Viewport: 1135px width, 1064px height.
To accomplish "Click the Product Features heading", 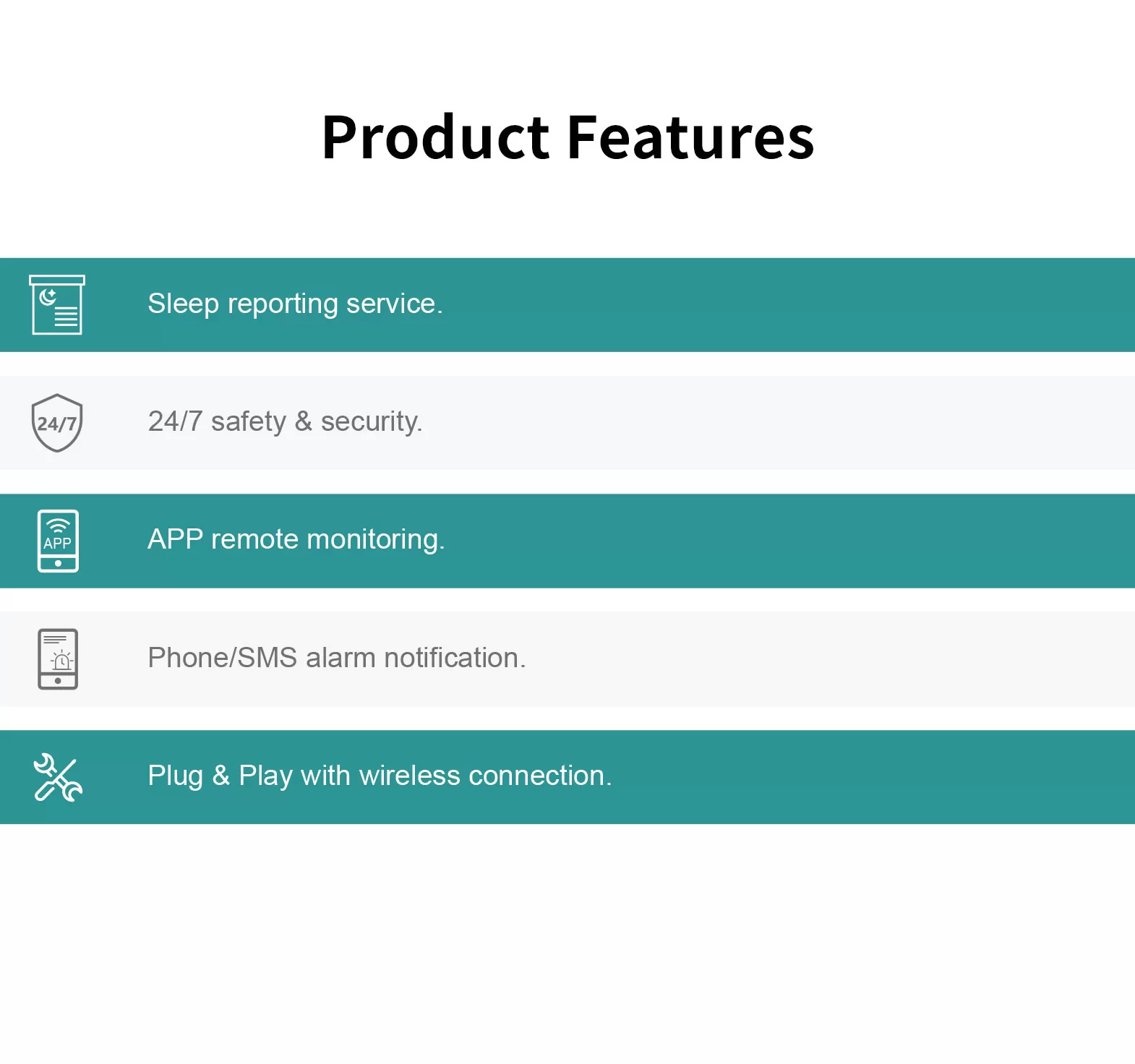I will click(568, 137).
